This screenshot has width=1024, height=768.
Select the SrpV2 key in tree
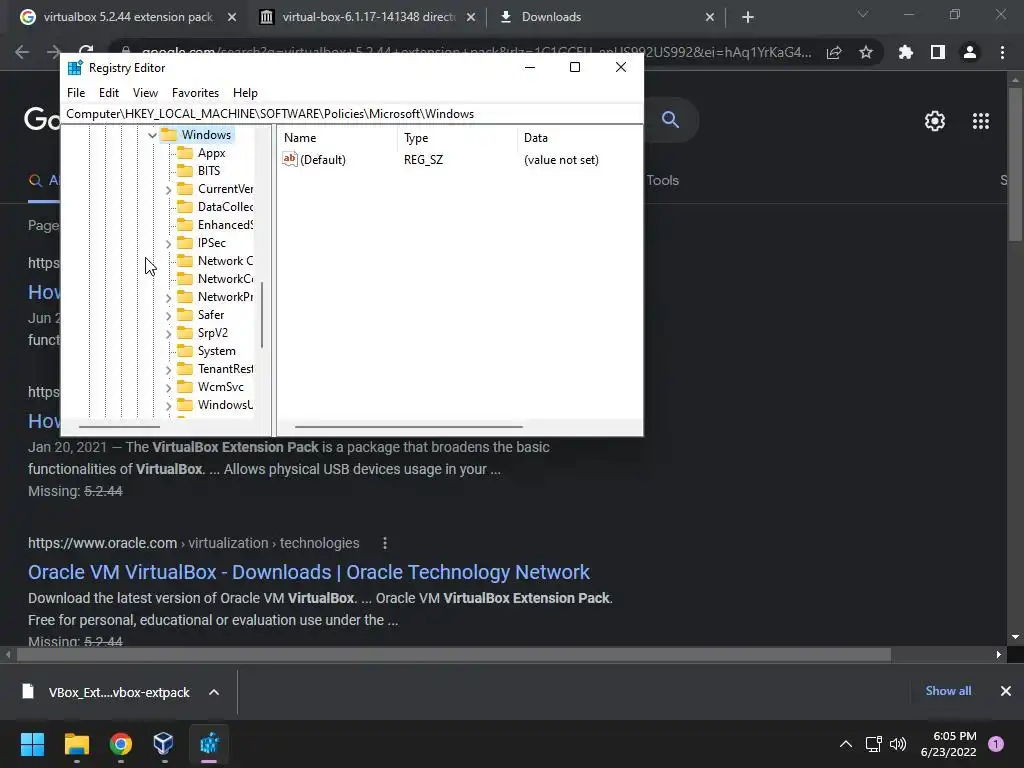[212, 333]
